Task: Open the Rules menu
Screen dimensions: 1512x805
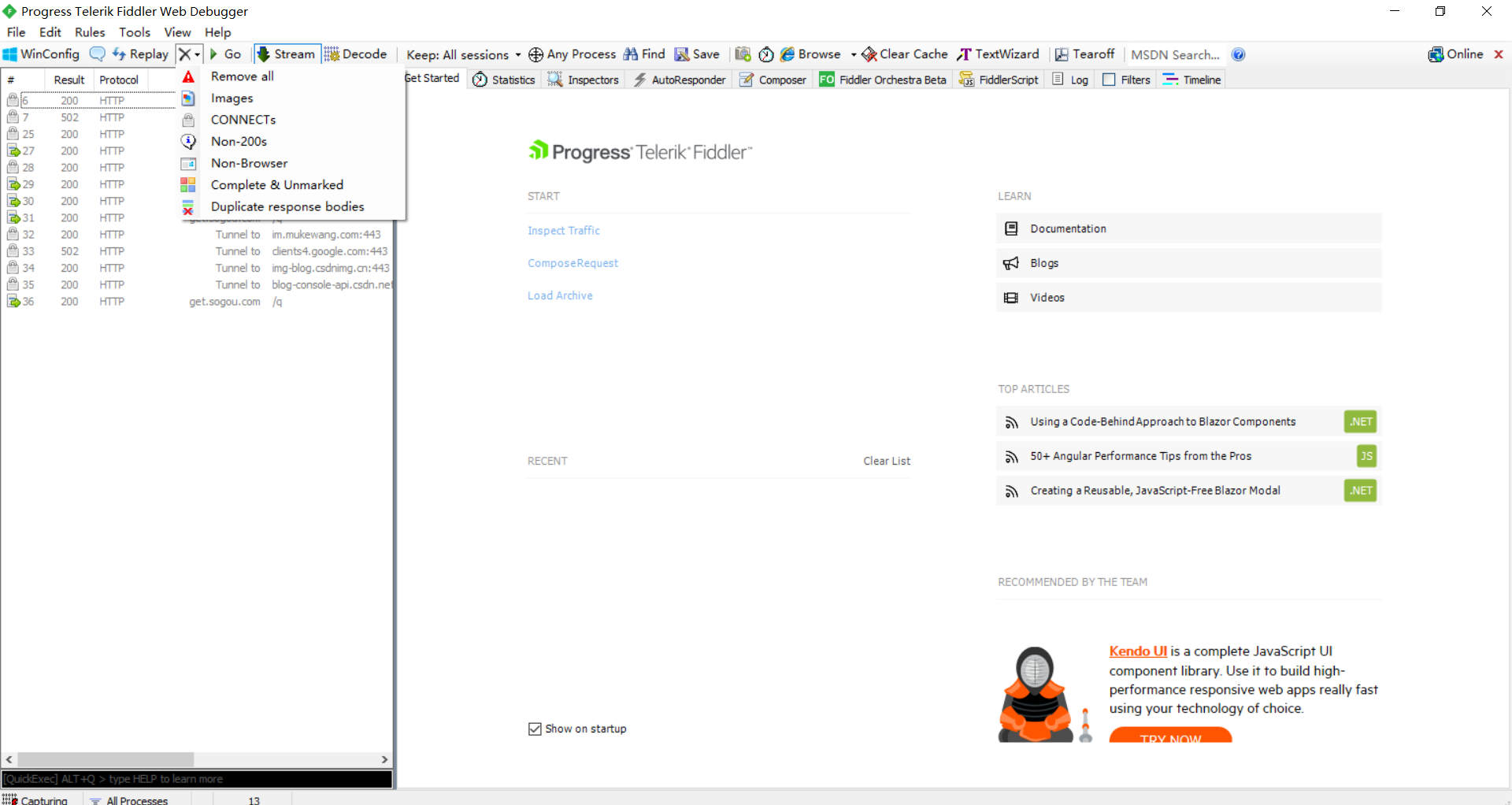Action: tap(90, 32)
